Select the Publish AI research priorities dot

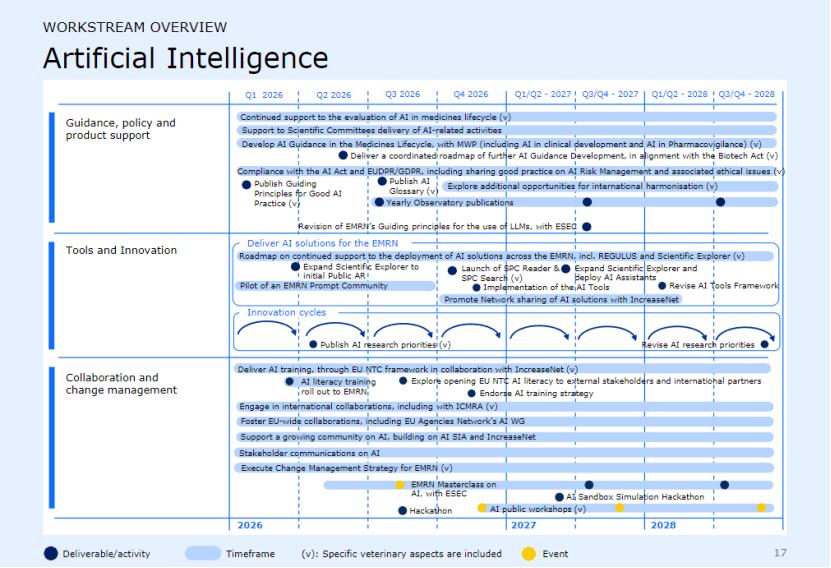(x=313, y=344)
